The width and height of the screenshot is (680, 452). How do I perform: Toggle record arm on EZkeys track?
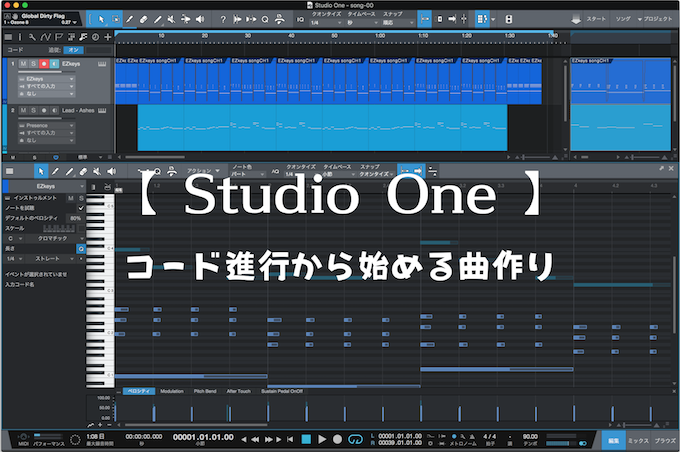click(44, 64)
